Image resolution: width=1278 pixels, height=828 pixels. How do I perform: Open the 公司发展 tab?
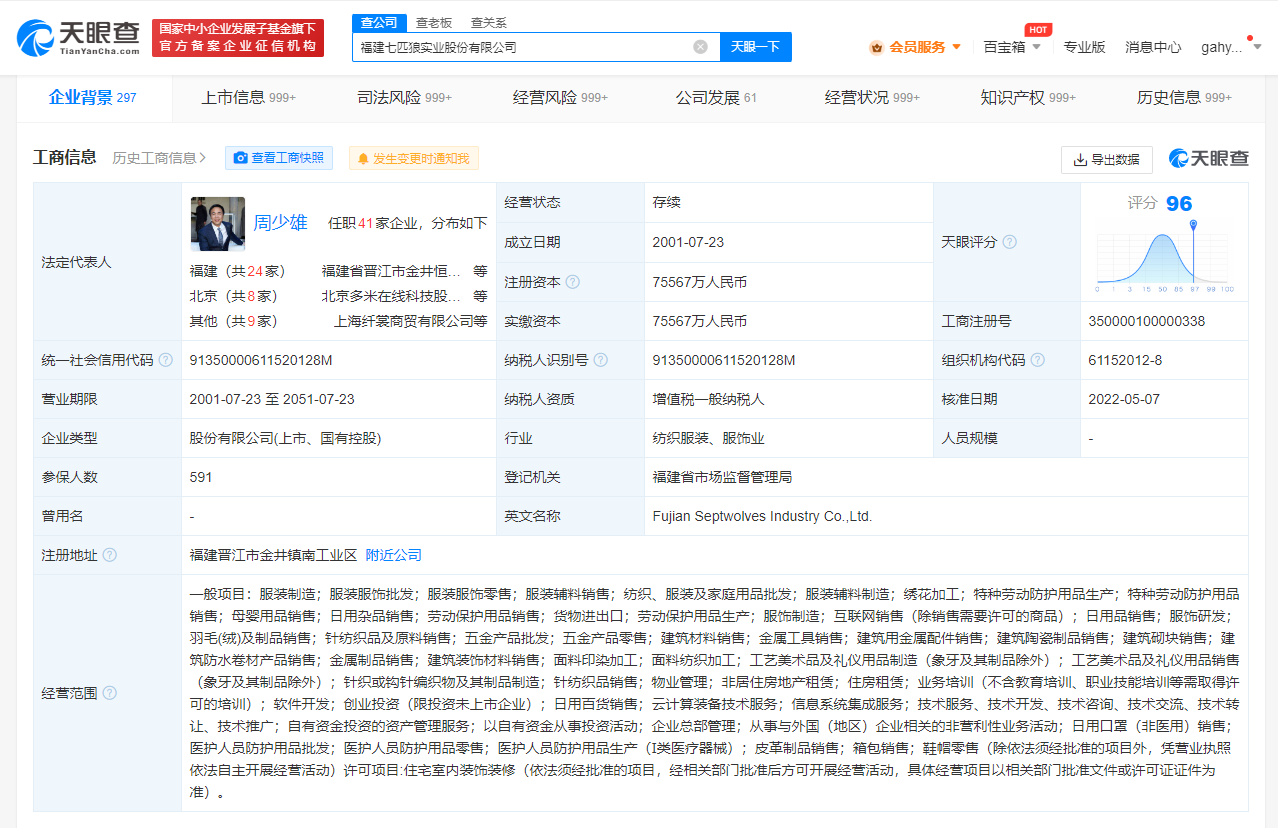tap(716, 98)
